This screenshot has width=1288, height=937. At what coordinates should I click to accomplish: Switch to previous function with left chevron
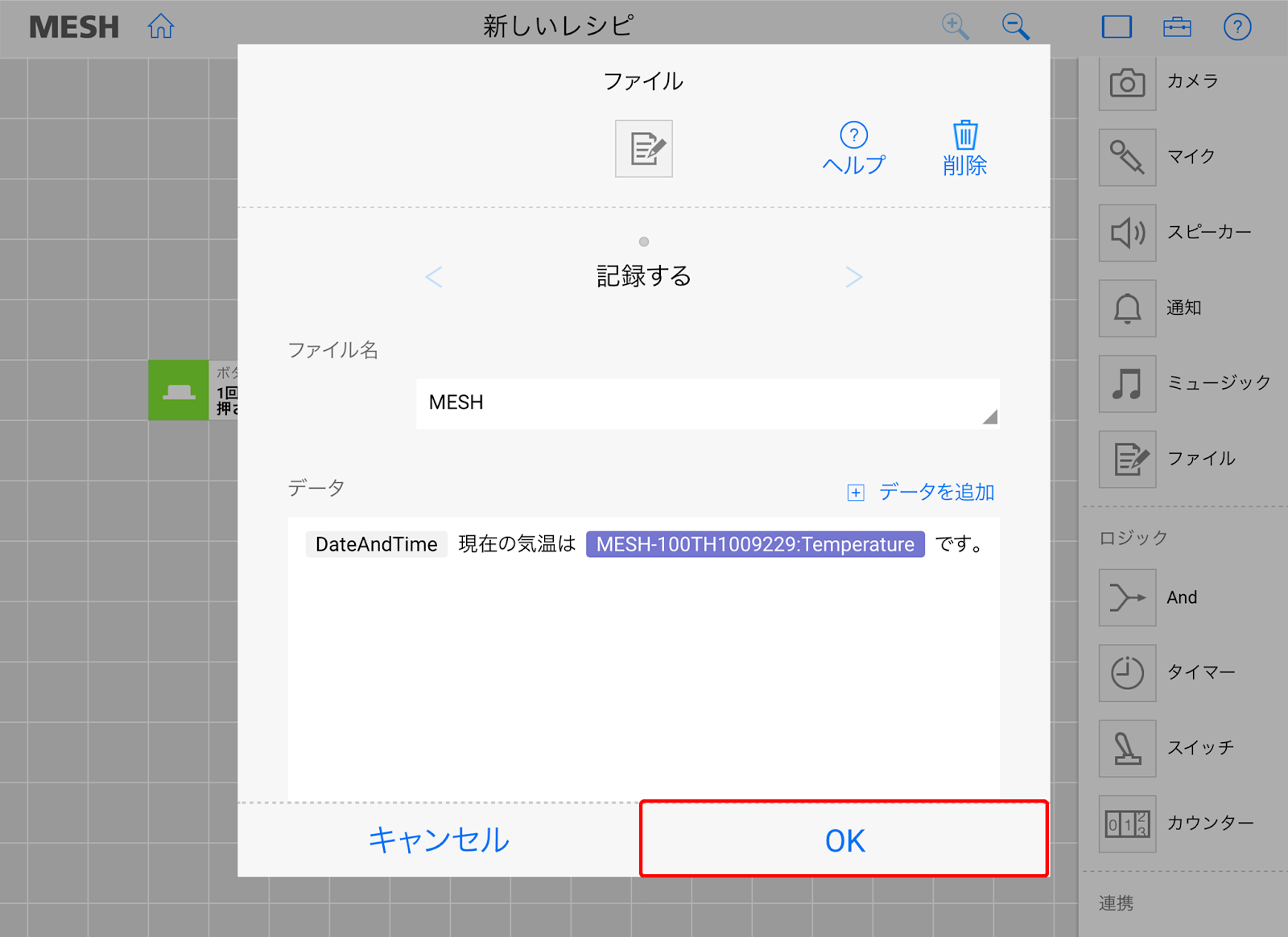pyautogui.click(x=434, y=277)
